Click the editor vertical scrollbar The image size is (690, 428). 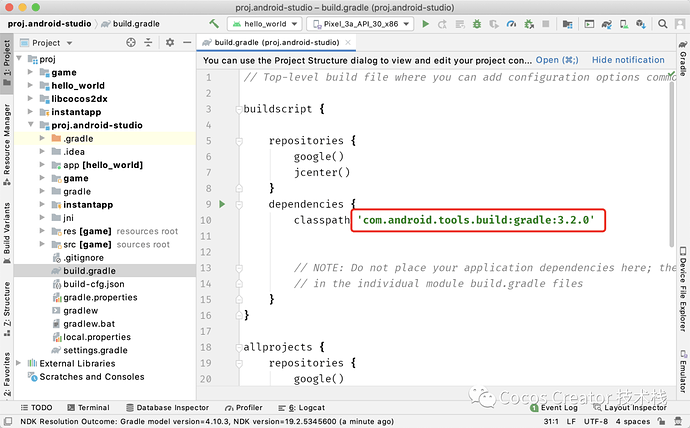coord(672,165)
